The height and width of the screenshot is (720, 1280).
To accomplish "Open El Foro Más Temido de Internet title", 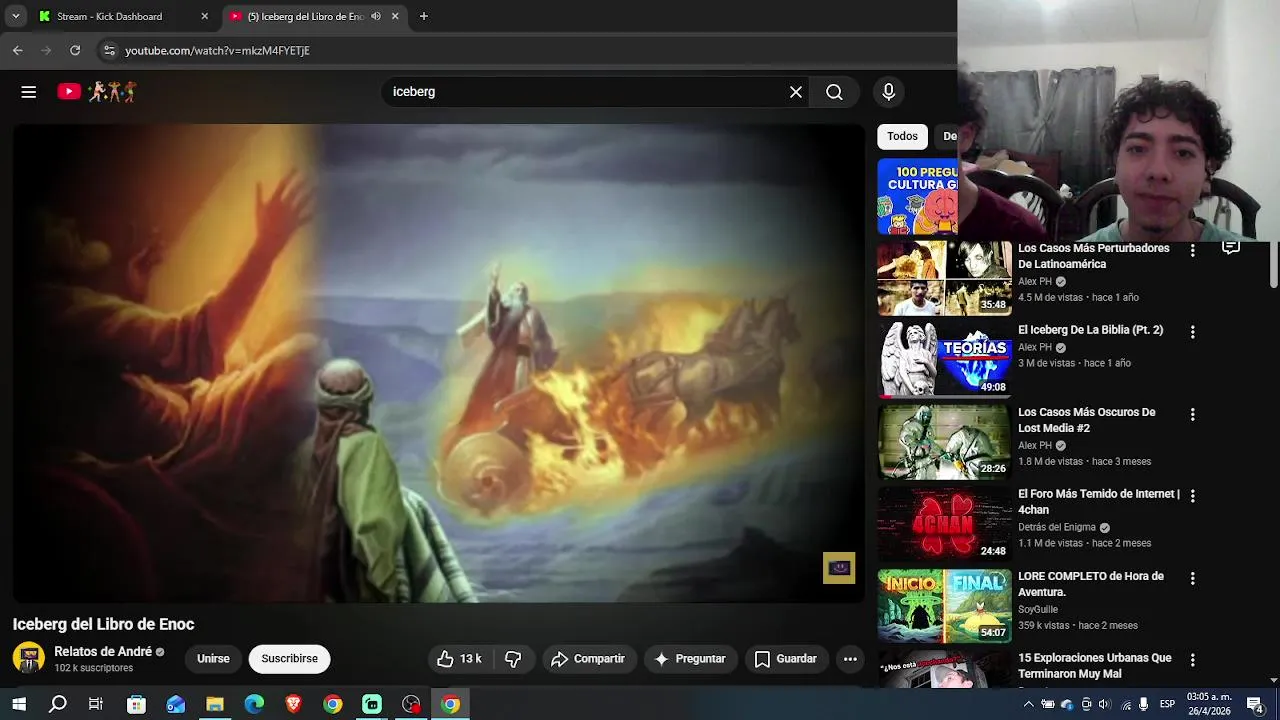I will click(x=1099, y=502).
